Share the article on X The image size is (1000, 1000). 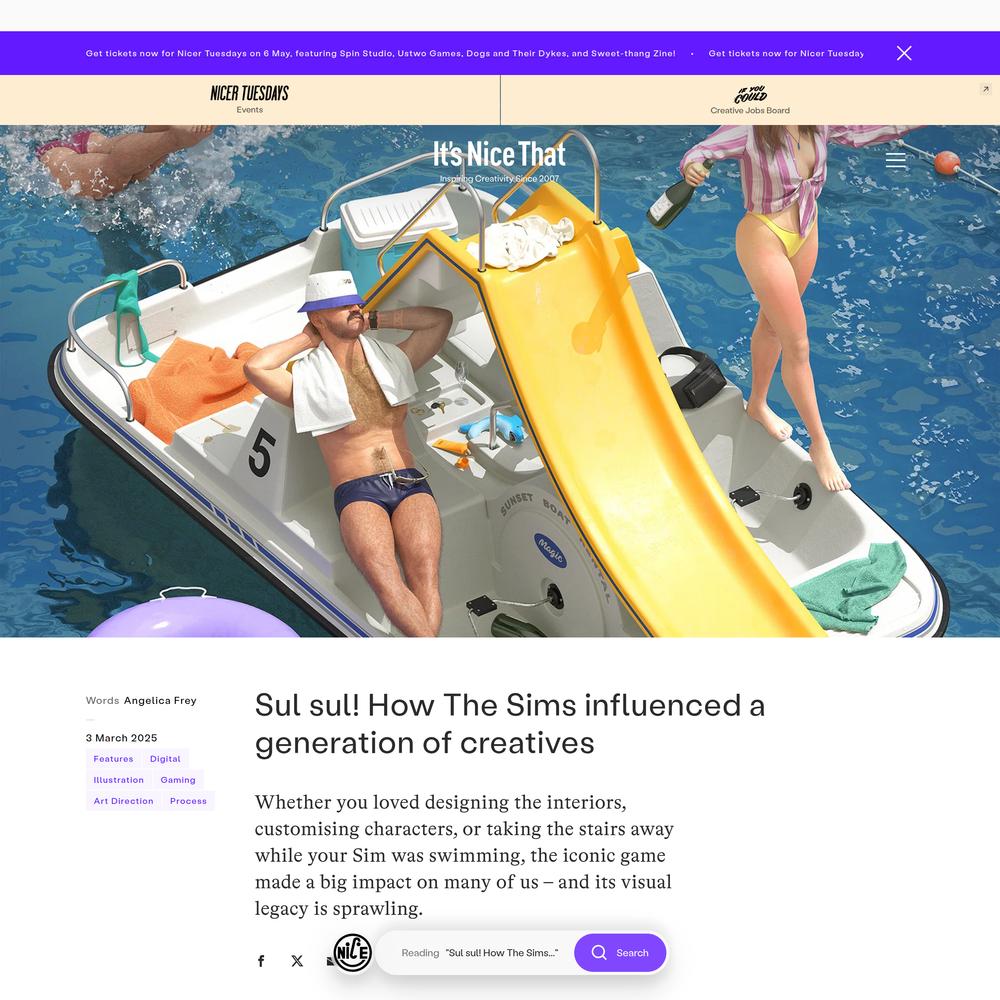point(297,960)
